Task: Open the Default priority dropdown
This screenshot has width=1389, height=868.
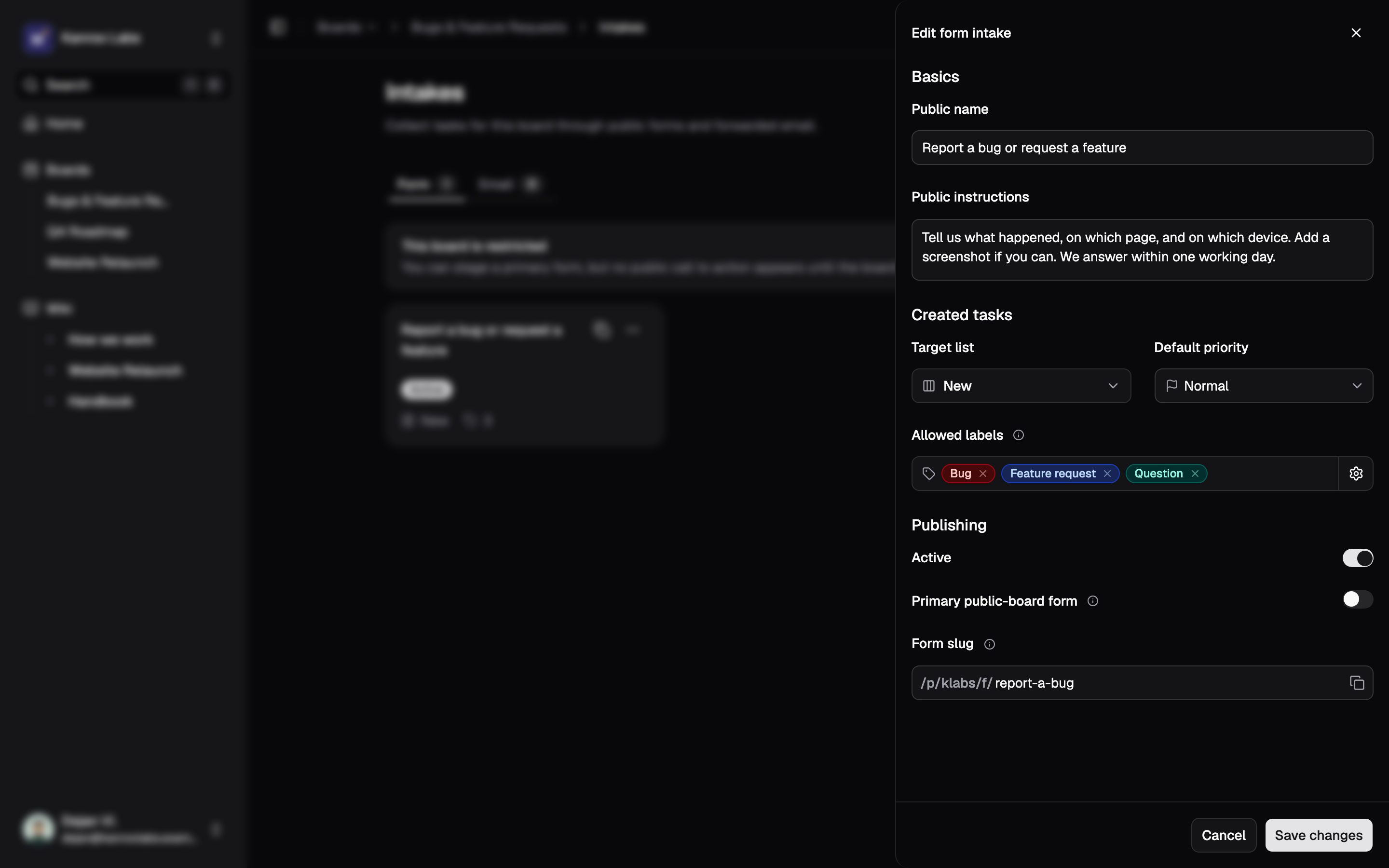Action: [1263, 386]
